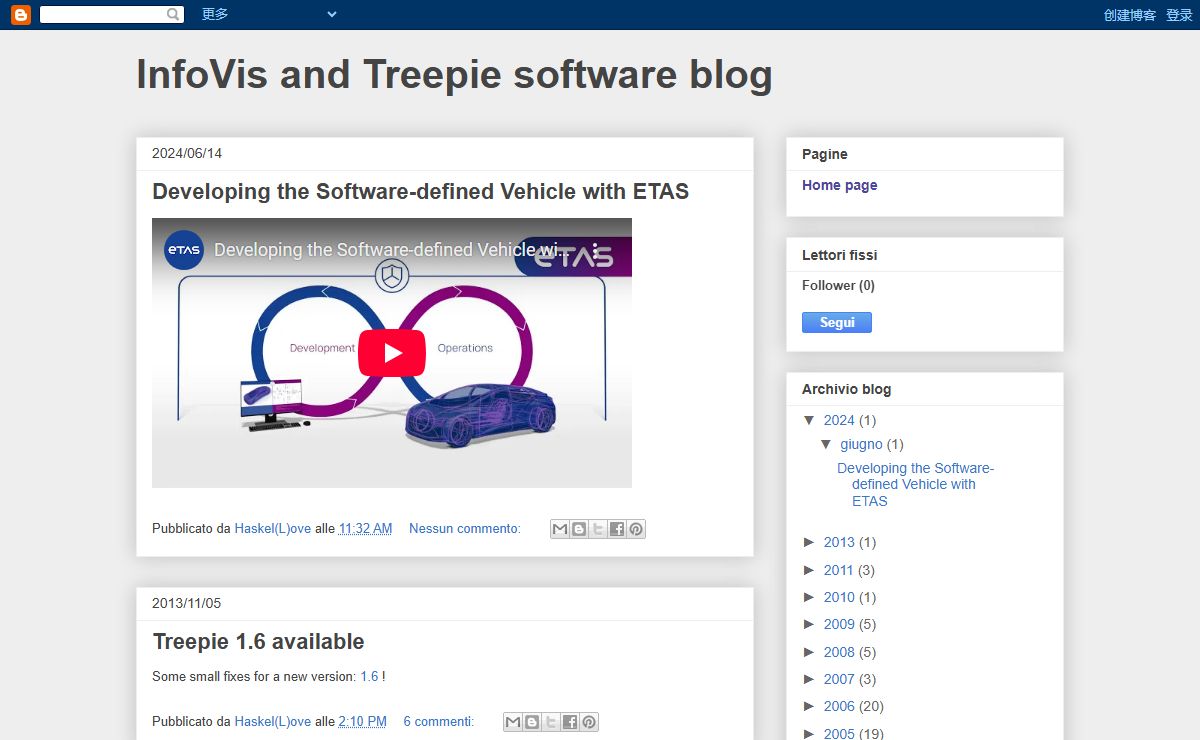Open Treepie 1.6 available post title
The image size is (1200, 740).
(x=258, y=642)
